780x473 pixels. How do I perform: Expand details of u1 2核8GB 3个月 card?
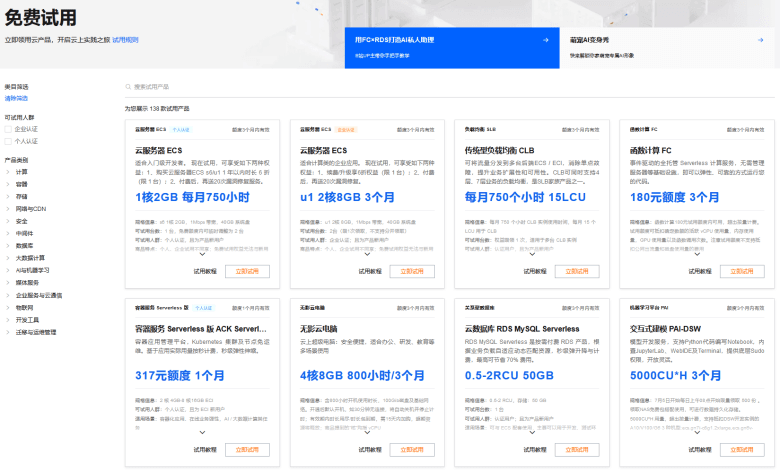[367, 254]
